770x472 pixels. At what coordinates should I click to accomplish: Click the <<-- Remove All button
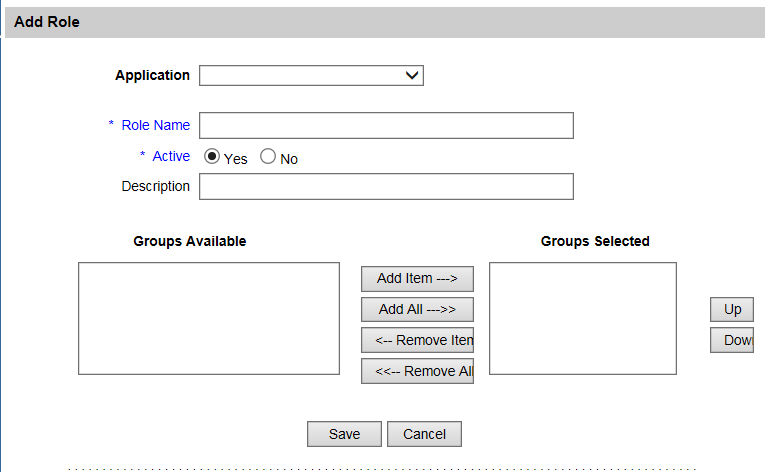tap(417, 371)
